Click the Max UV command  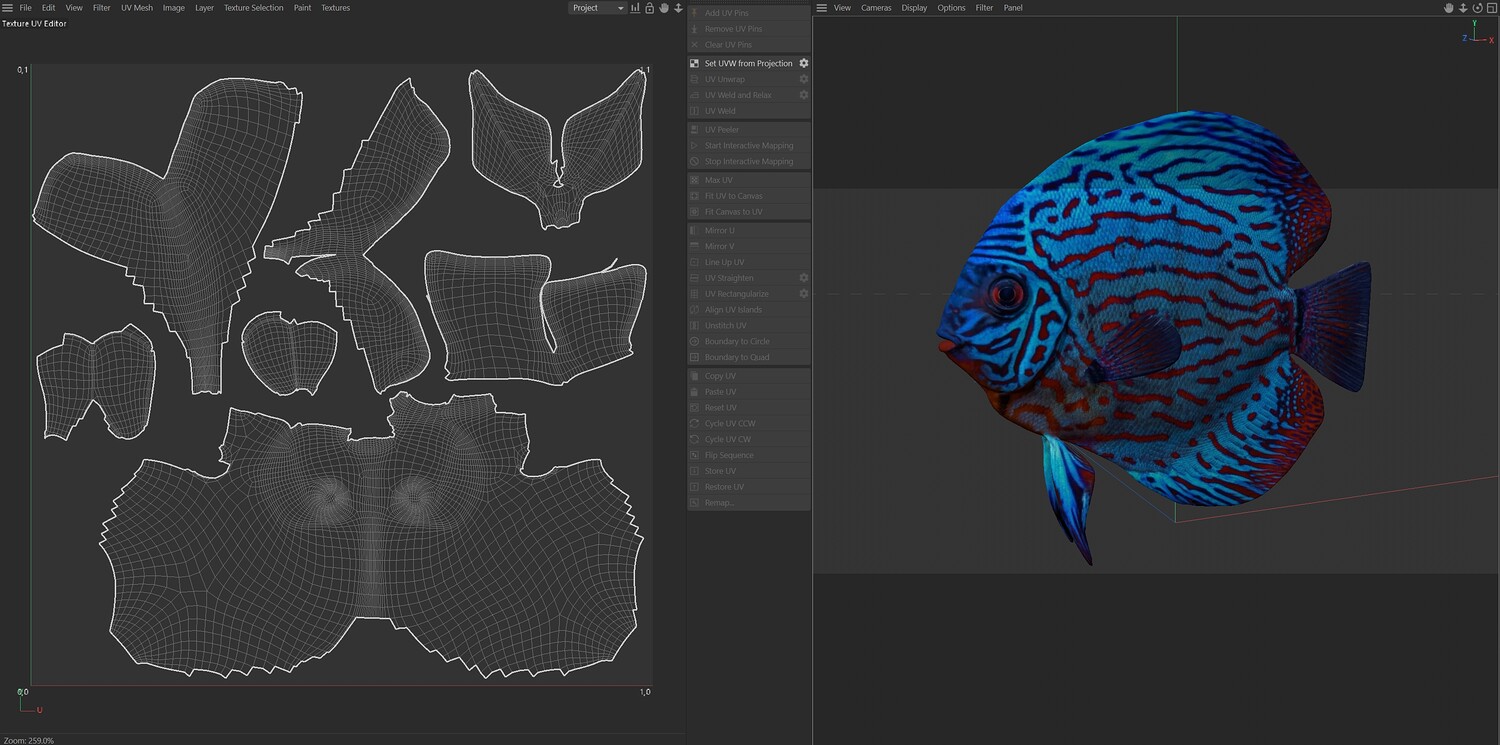point(748,180)
